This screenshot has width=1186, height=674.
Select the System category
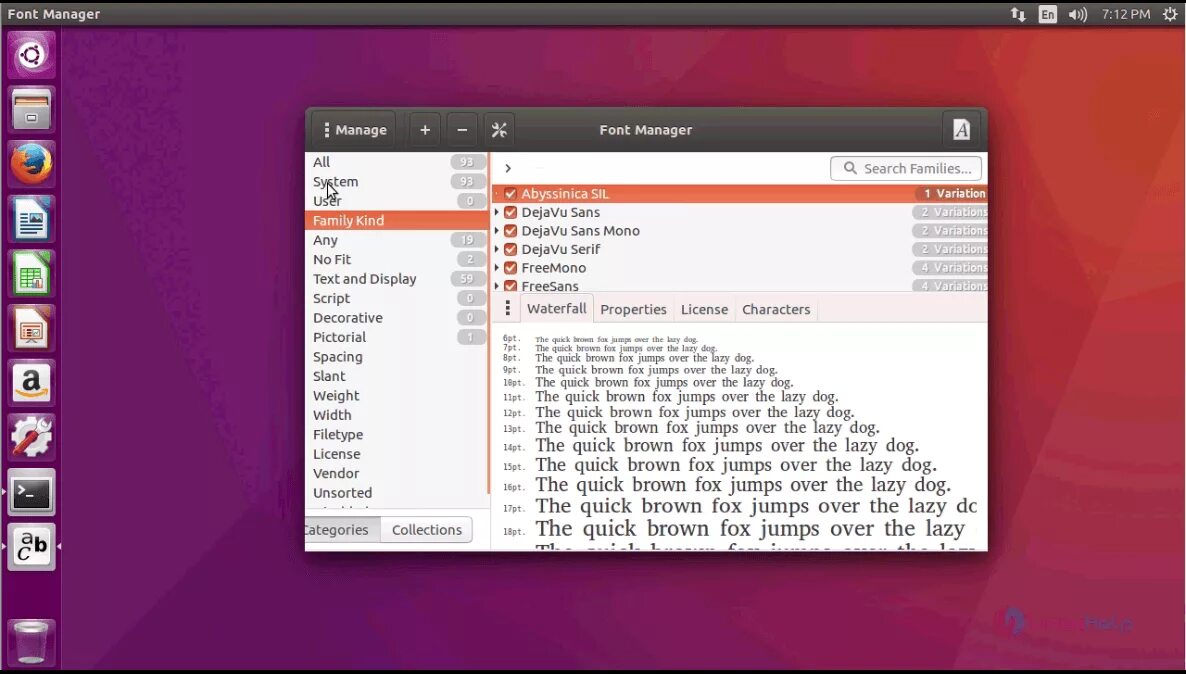point(397,182)
